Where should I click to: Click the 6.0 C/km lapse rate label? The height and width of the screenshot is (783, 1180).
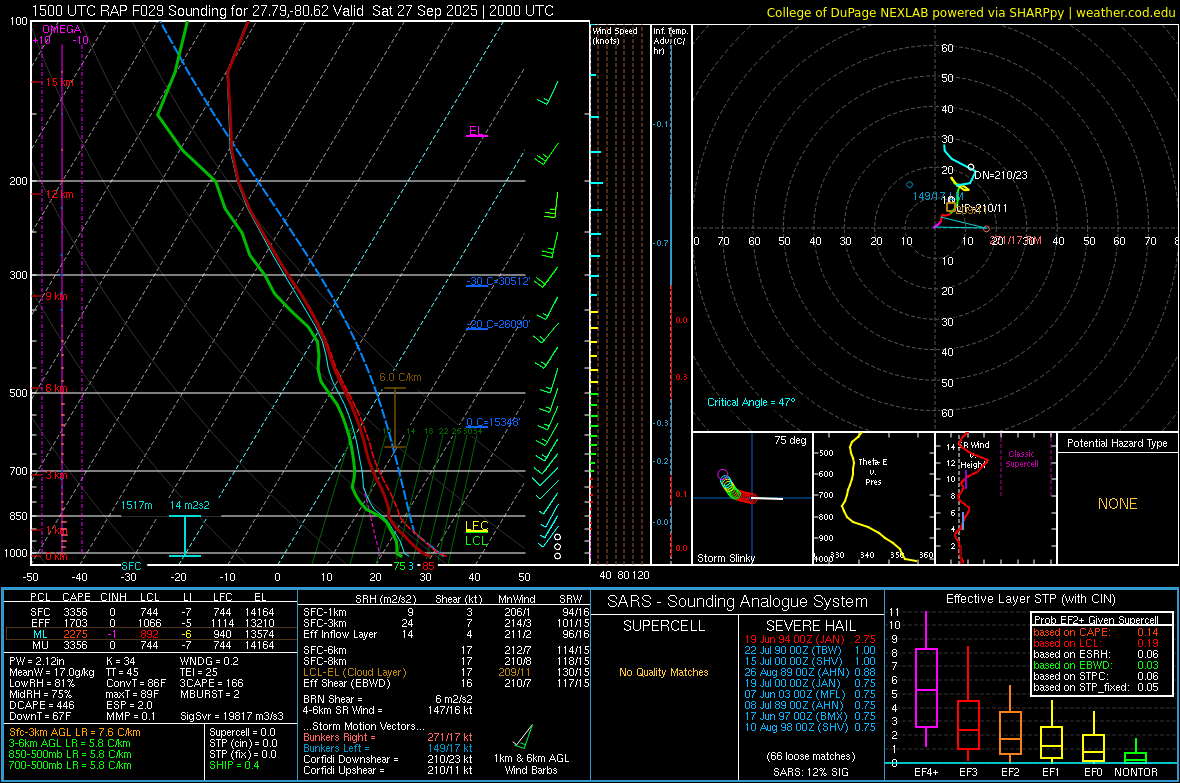coord(400,377)
